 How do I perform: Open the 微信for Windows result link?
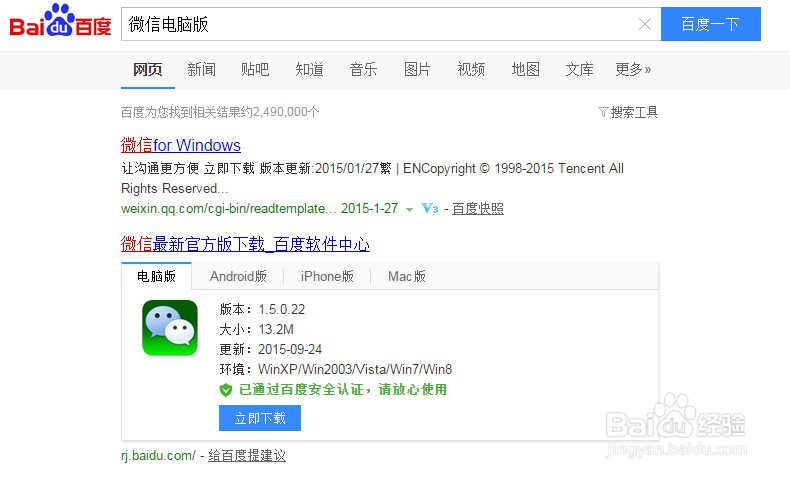[181, 145]
